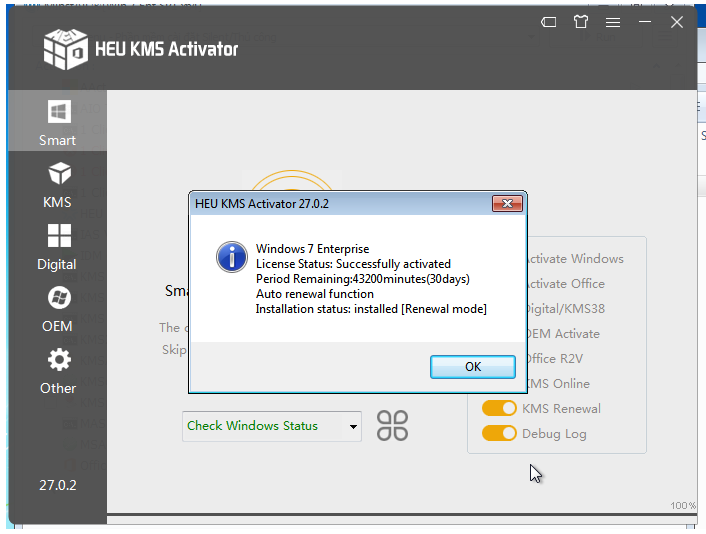The image size is (706, 534).
Task: Open the OEM tab
Action: pyautogui.click(x=57, y=309)
